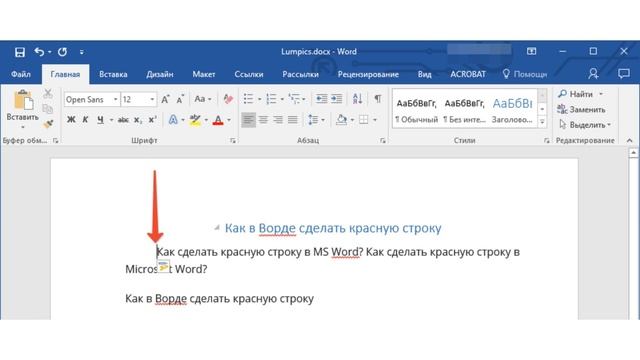This screenshot has width=640, height=360.
Task: Open the ribbon display options icon
Action: 531,51
